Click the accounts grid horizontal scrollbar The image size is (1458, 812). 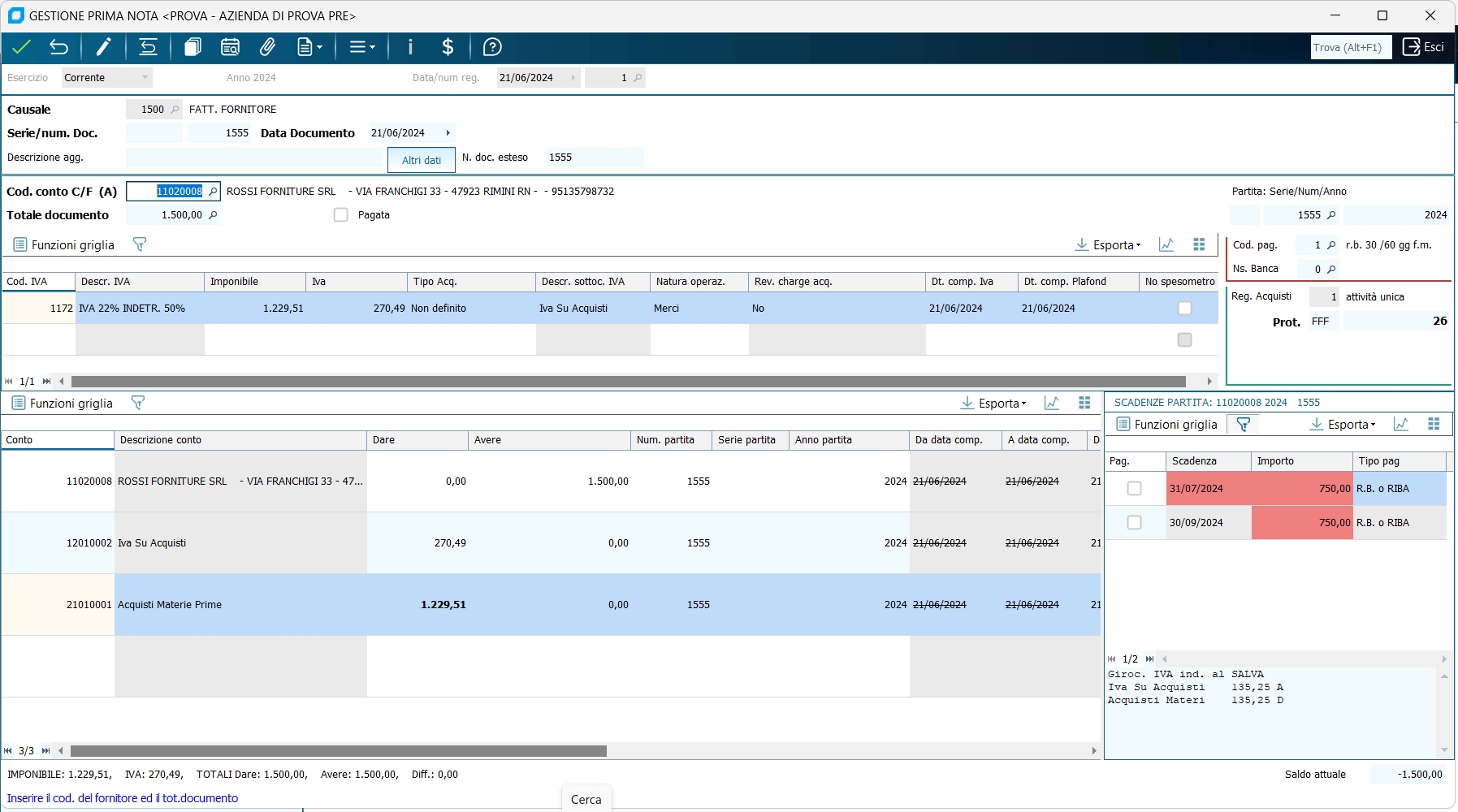(338, 751)
